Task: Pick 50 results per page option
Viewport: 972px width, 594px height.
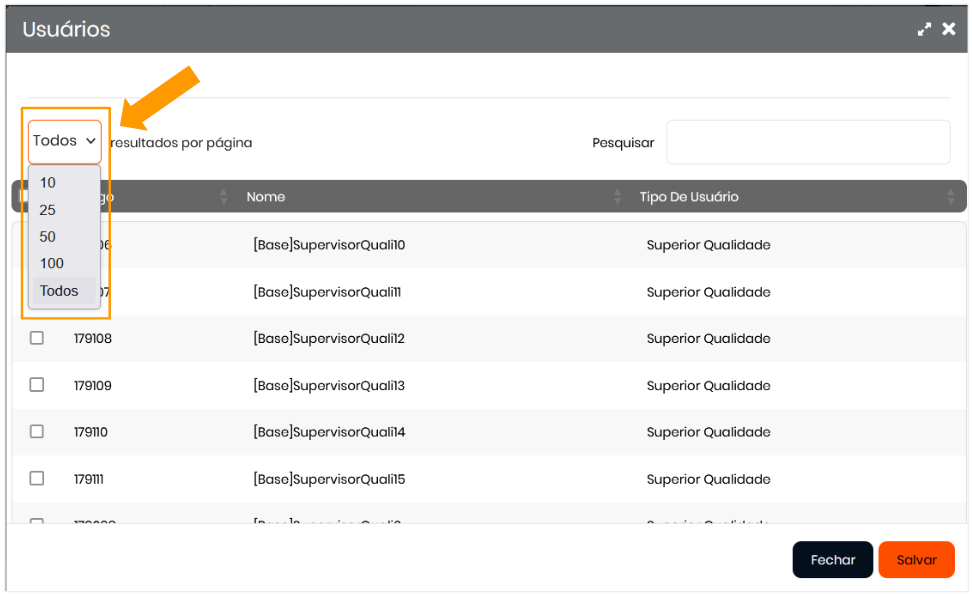Action: (x=48, y=237)
